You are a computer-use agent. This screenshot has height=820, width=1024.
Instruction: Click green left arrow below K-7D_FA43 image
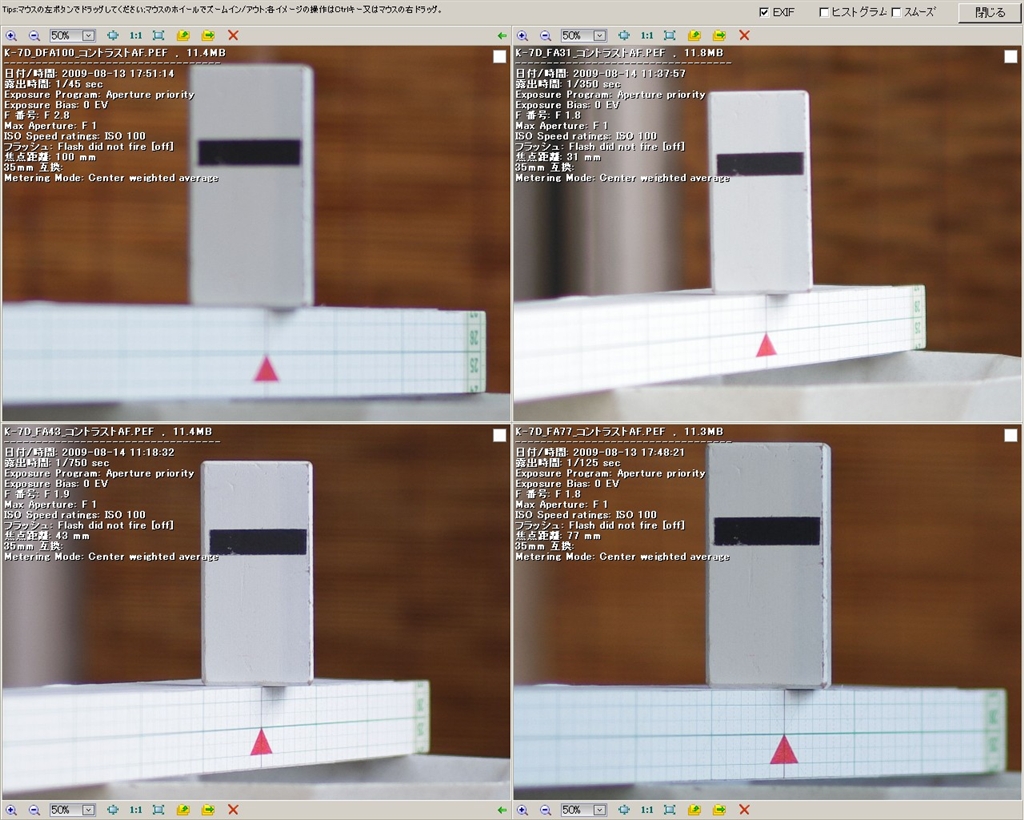tap(502, 810)
